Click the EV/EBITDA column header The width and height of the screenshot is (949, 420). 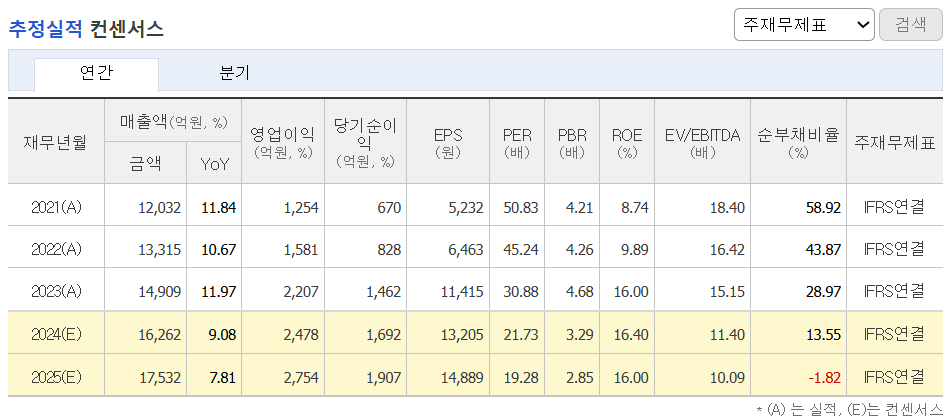pyautogui.click(x=702, y=142)
